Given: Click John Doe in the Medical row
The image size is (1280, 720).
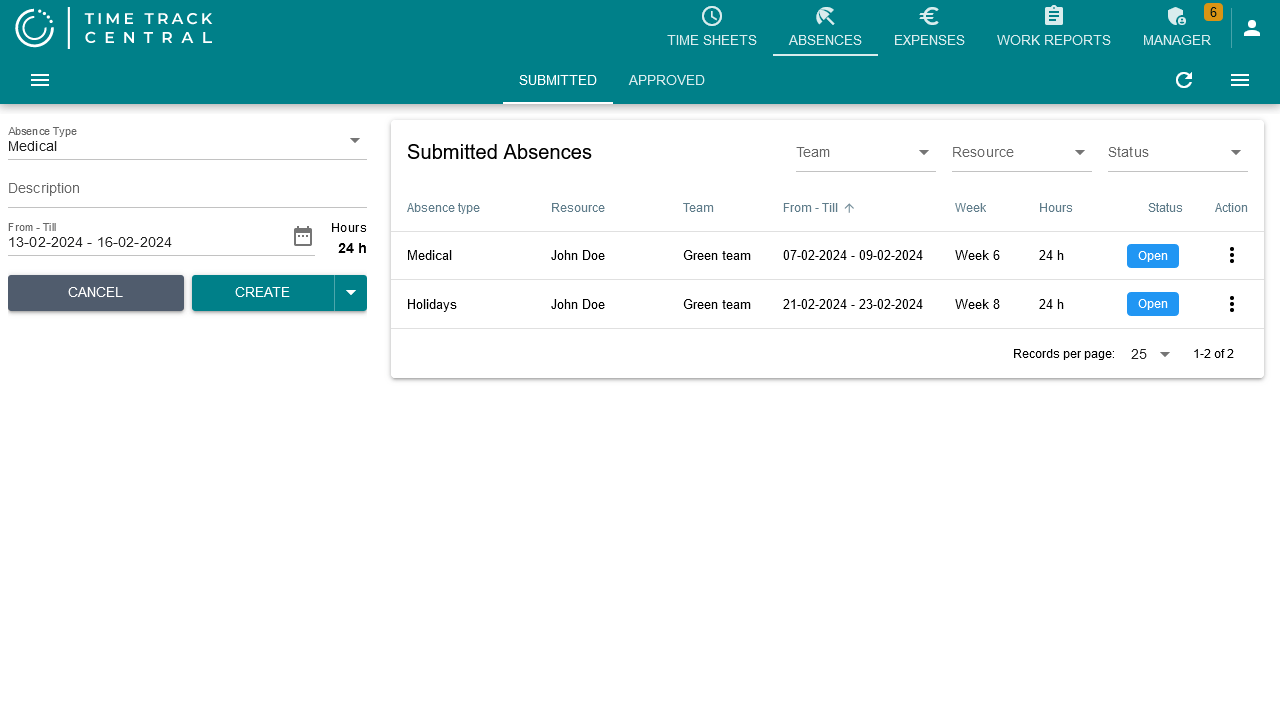Looking at the screenshot, I should point(578,256).
